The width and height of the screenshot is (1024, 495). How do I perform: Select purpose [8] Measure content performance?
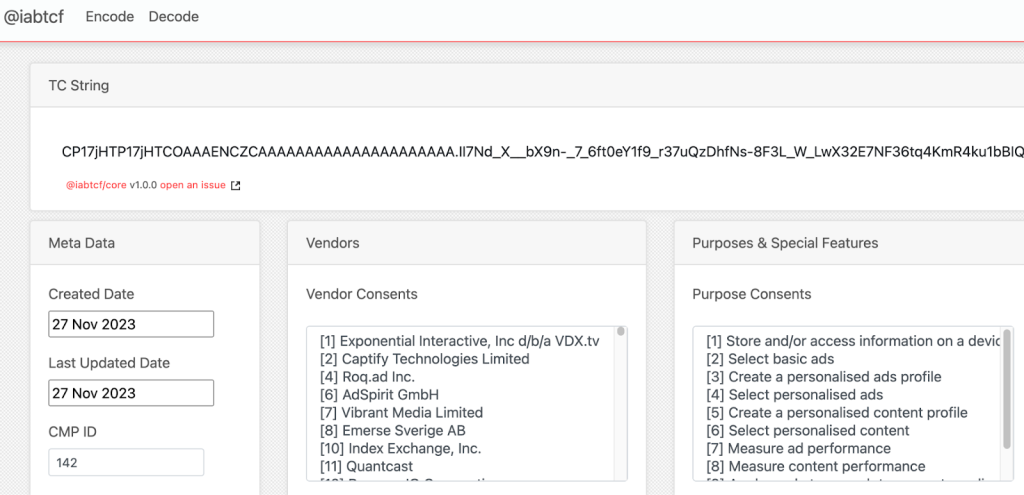tap(816, 466)
